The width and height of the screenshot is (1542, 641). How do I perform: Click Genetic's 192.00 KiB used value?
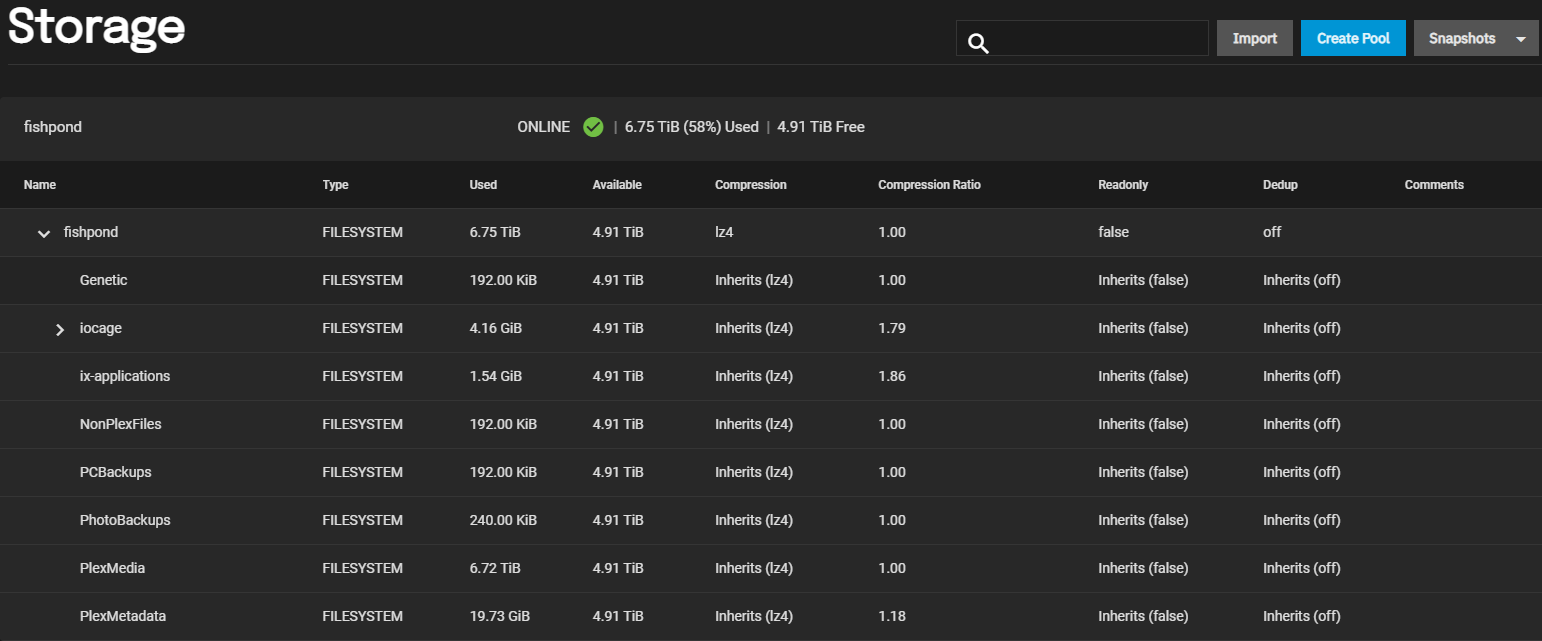[503, 280]
